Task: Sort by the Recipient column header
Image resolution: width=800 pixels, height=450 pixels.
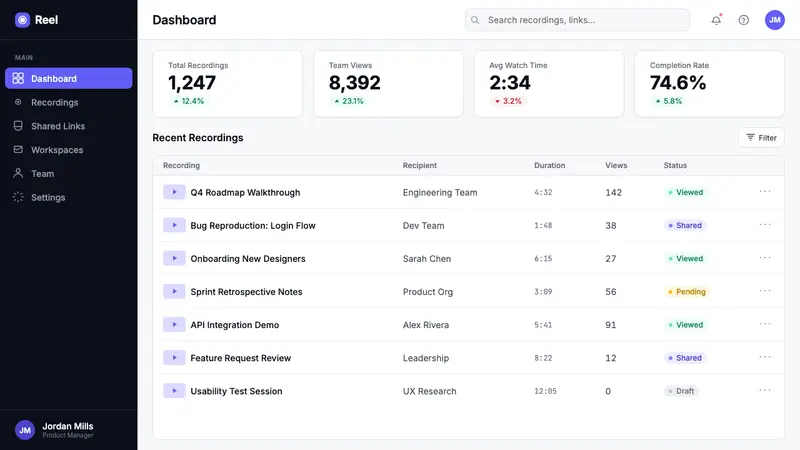Action: pyautogui.click(x=419, y=165)
